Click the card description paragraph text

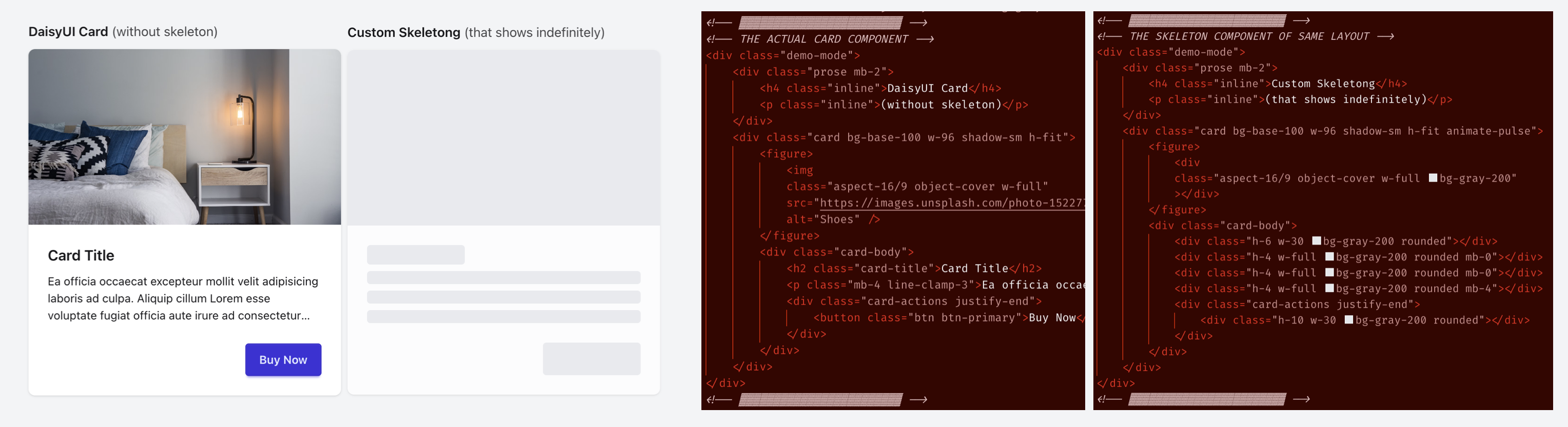tap(183, 299)
